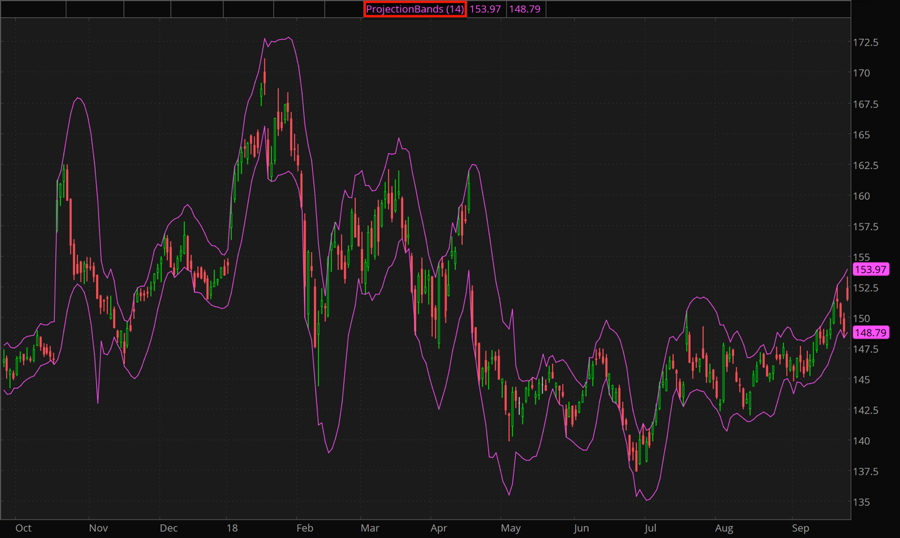
Task: Select the Jul marker on the time axis
Action: 650,527
